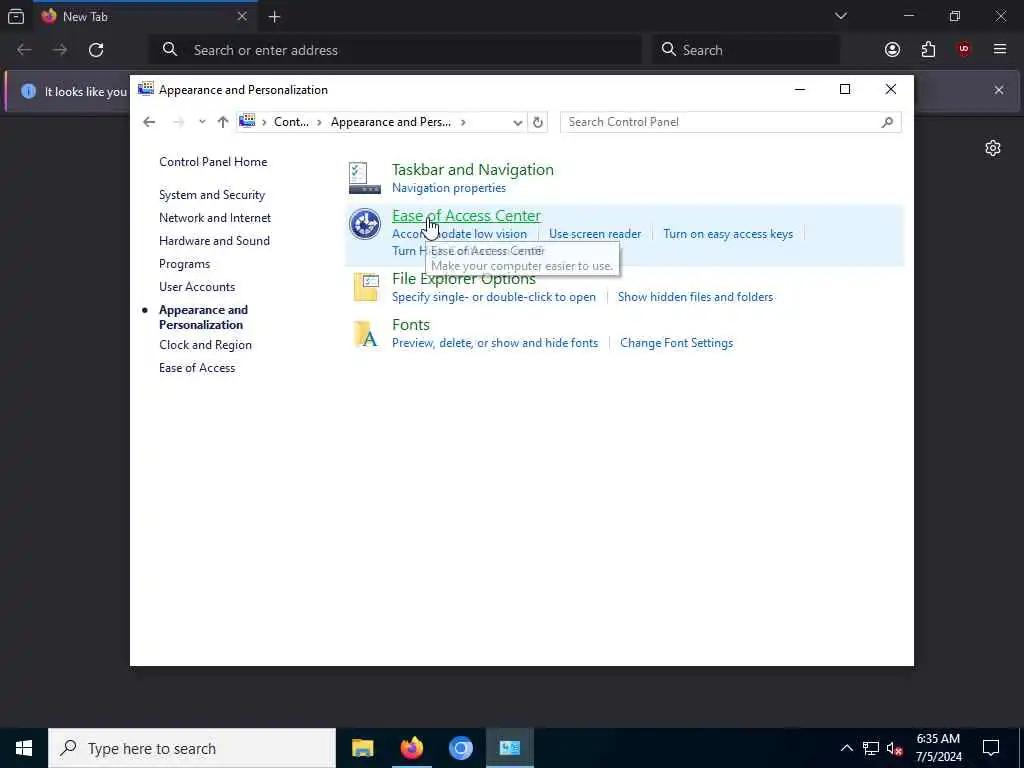Click Appearance and Personalization breadcrumb segment
Viewport: 1024px width, 768px height.
(391, 121)
